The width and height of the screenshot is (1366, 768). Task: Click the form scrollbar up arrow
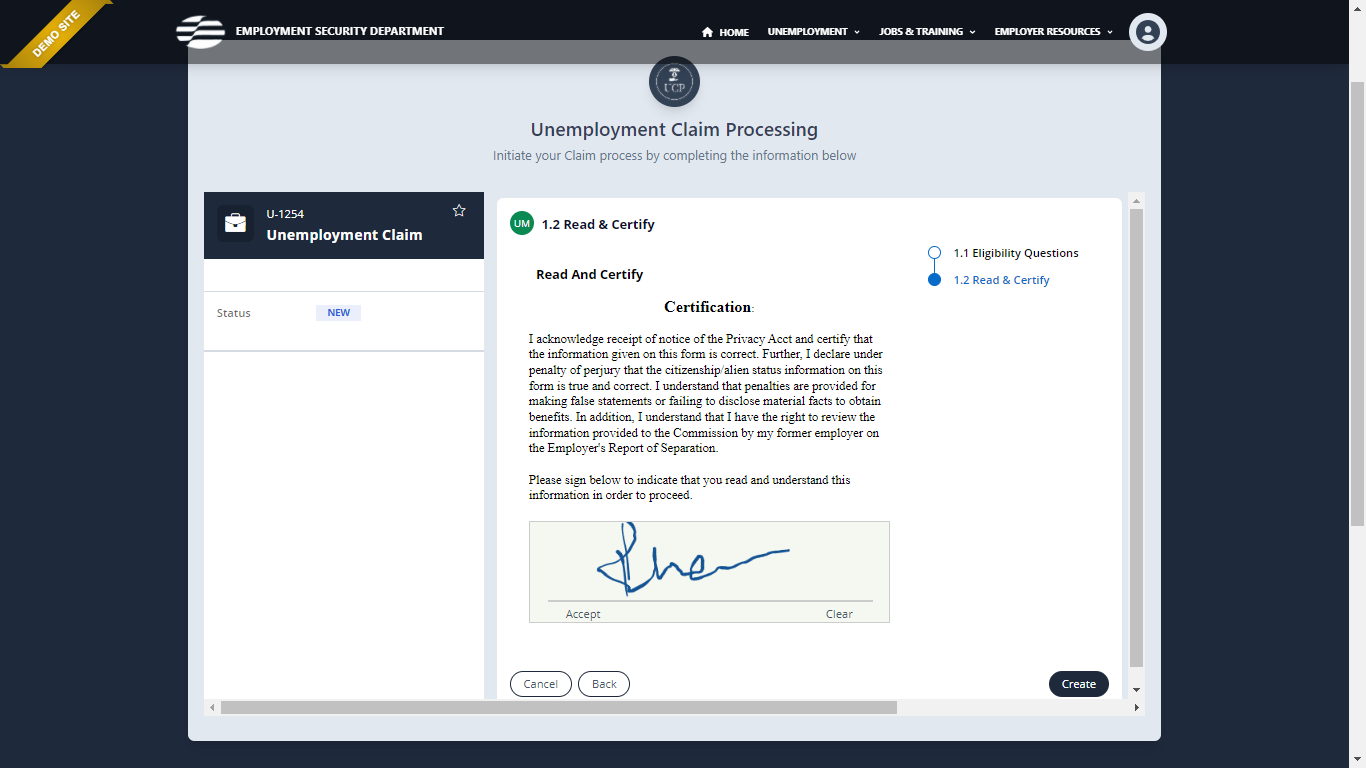[x=1136, y=200]
